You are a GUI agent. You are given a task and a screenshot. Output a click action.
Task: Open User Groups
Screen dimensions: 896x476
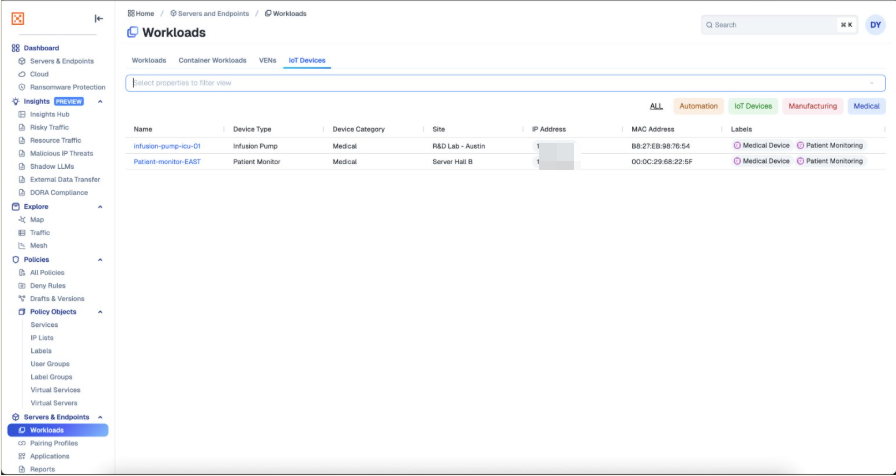[50, 363]
